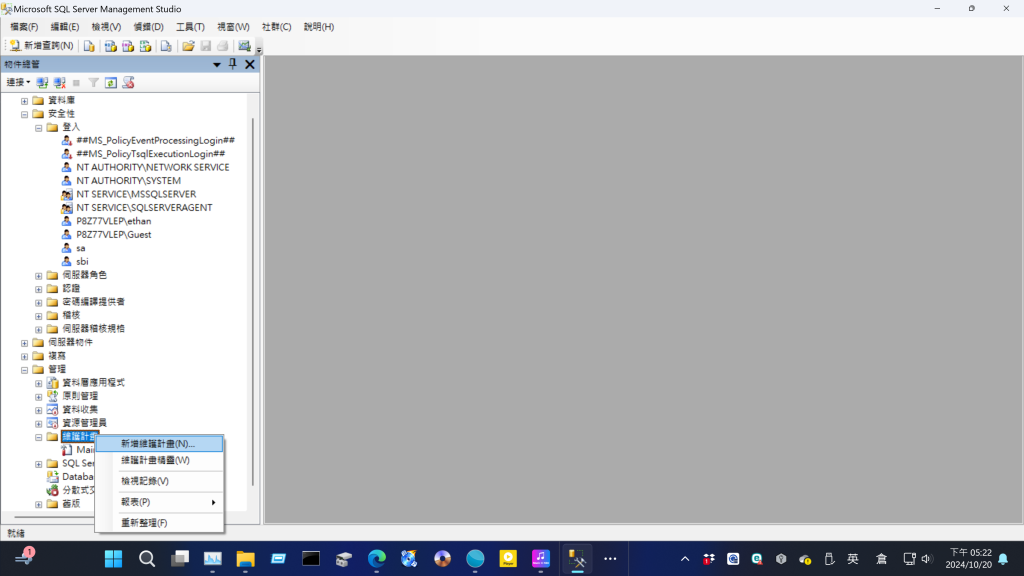
Task: Open the 工具(T) menu in menu bar
Action: click(190, 27)
